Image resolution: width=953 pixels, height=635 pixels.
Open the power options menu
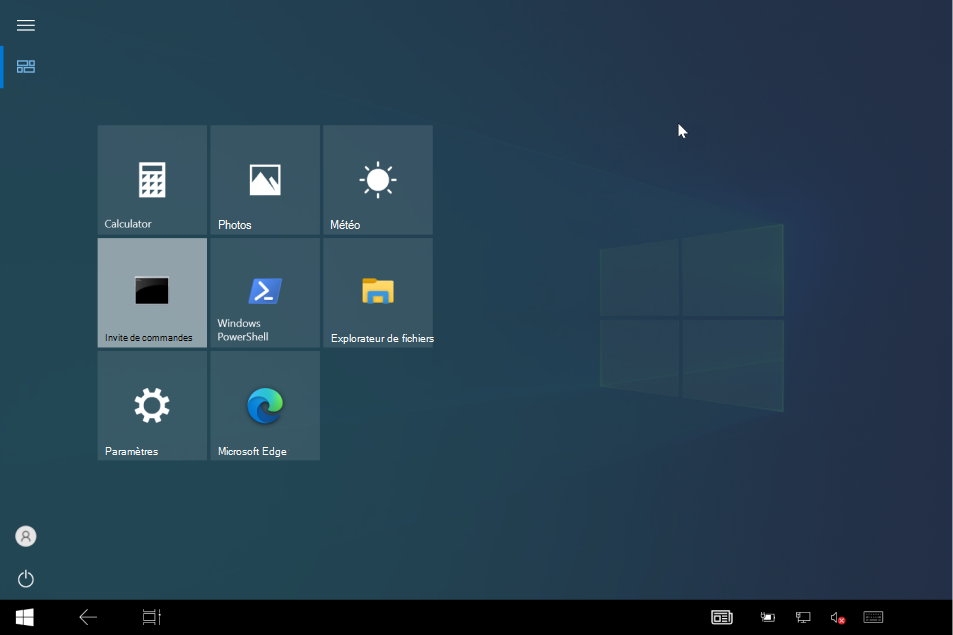(25, 579)
